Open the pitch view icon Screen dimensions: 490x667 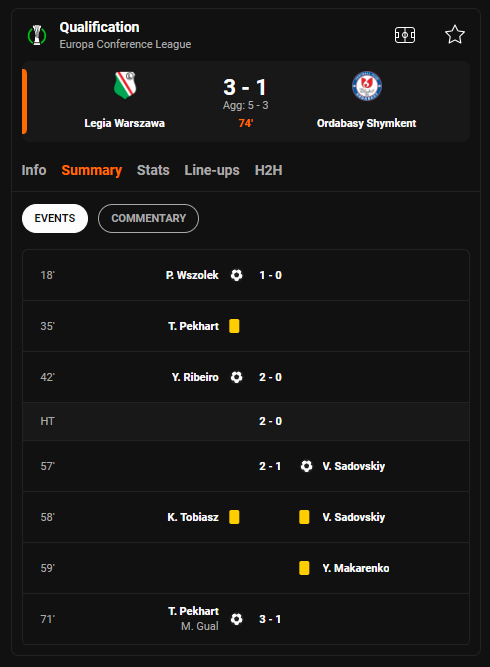[405, 35]
